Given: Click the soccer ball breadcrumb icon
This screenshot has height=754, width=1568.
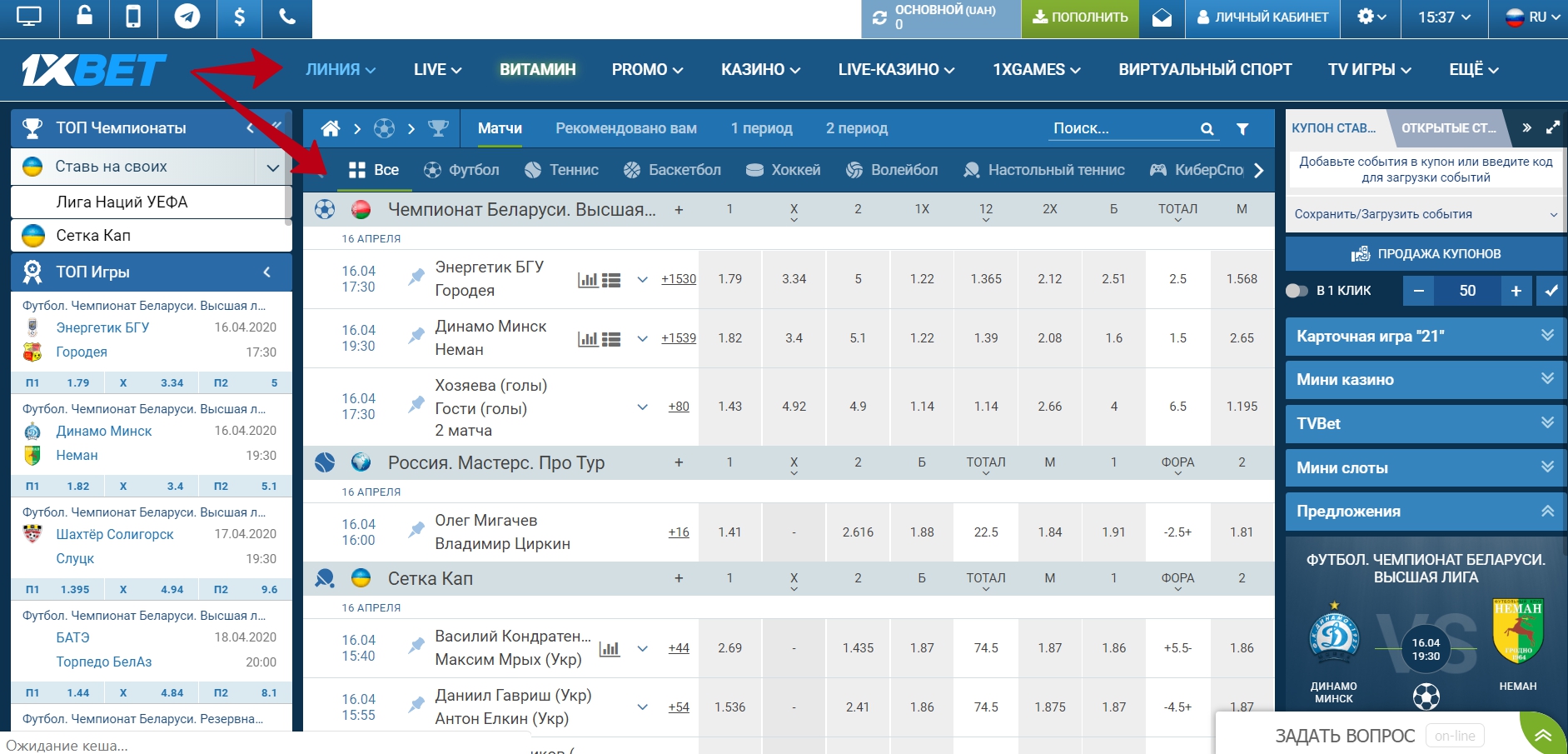Looking at the screenshot, I should [x=384, y=128].
